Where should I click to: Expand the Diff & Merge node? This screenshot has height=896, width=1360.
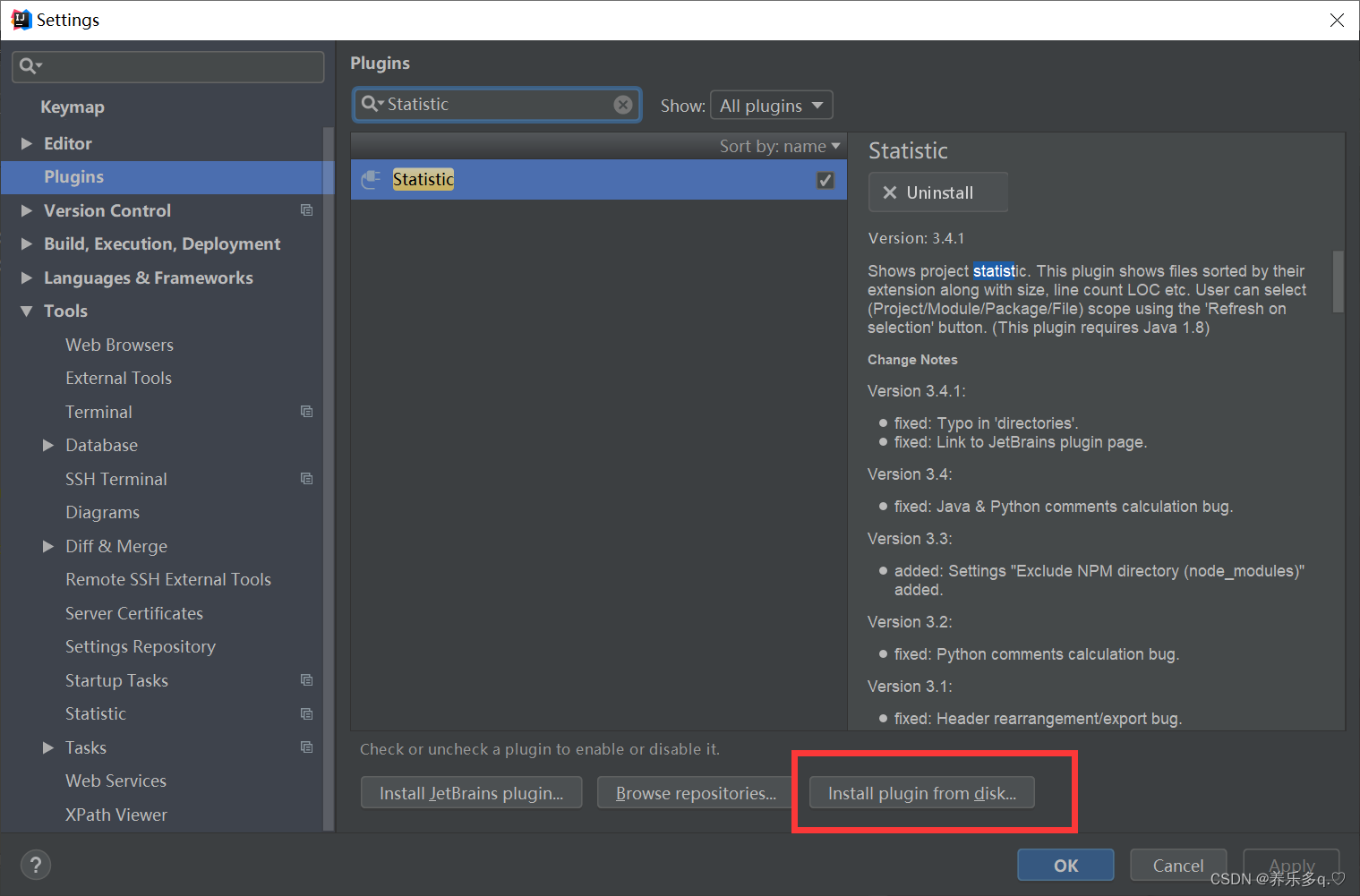pyautogui.click(x=48, y=546)
